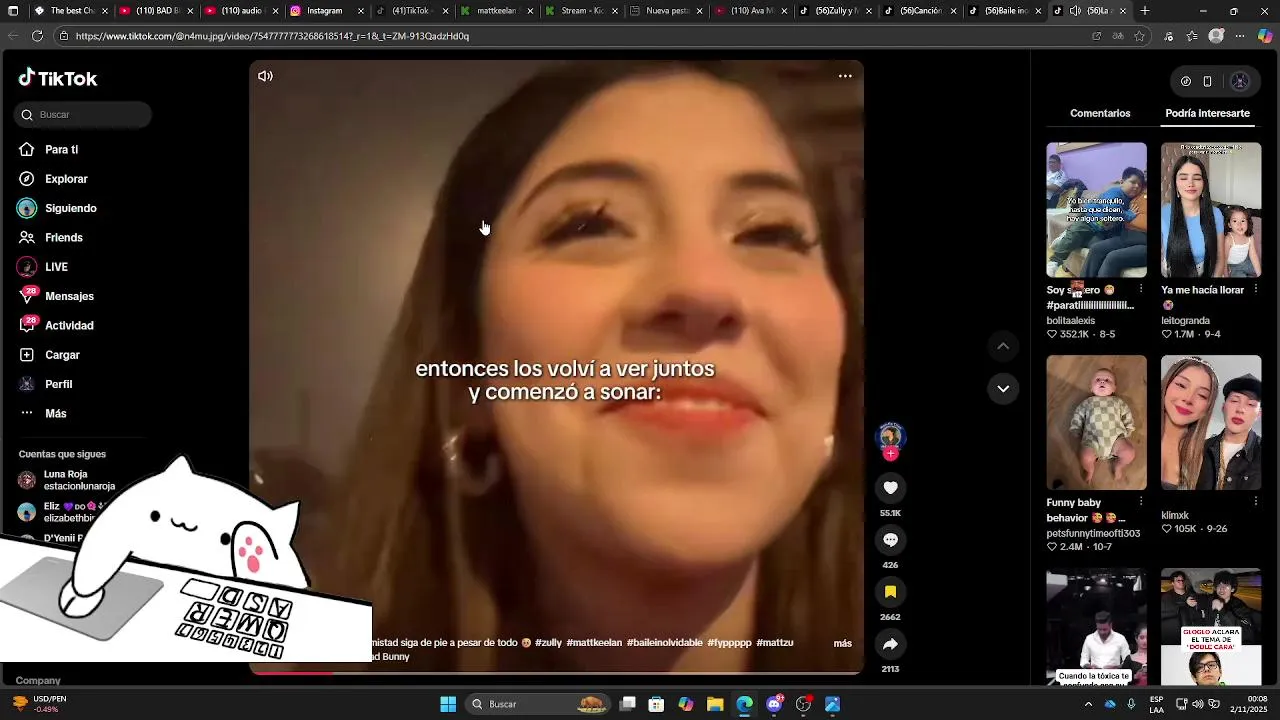Open Friends in the sidebar

point(63,238)
